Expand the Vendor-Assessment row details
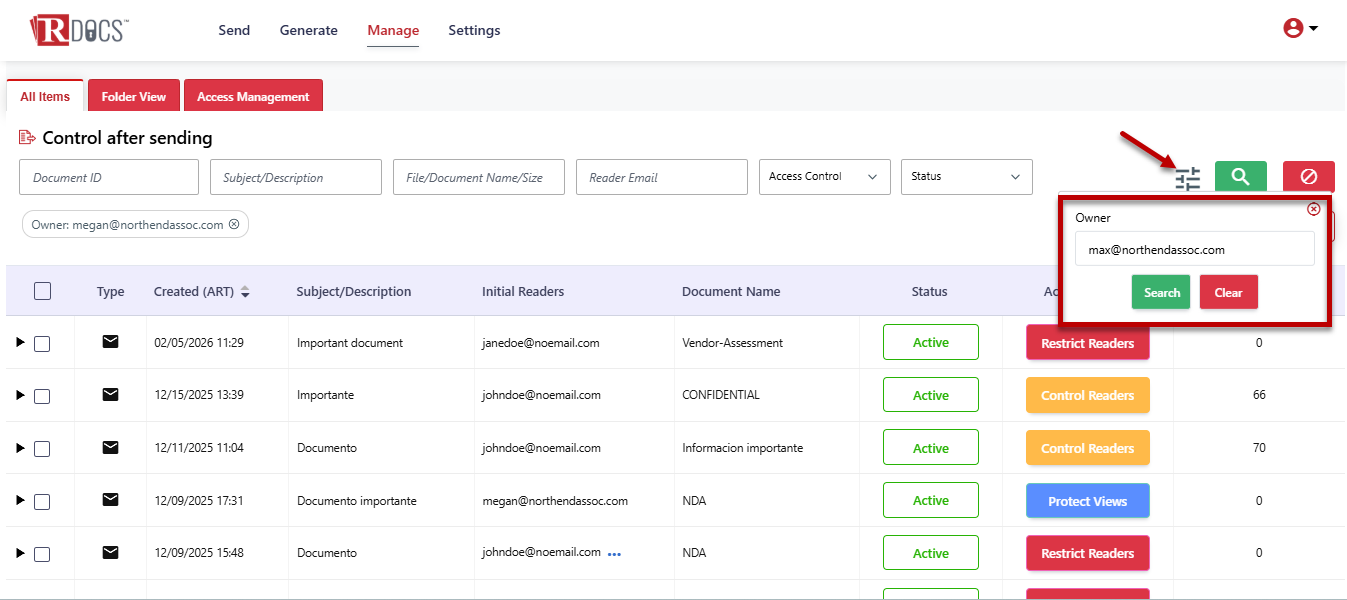 click(x=19, y=343)
